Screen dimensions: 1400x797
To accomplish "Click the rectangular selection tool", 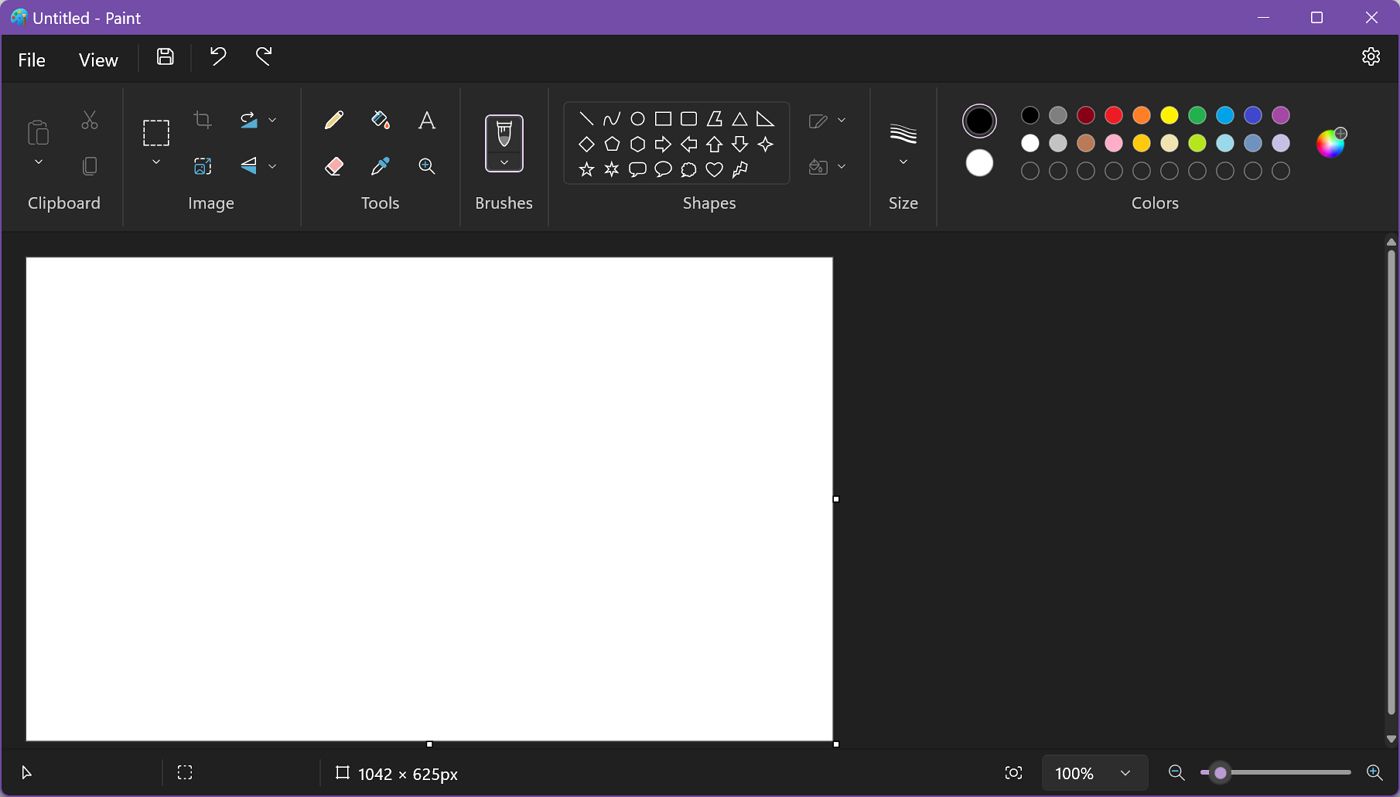I will [x=156, y=133].
